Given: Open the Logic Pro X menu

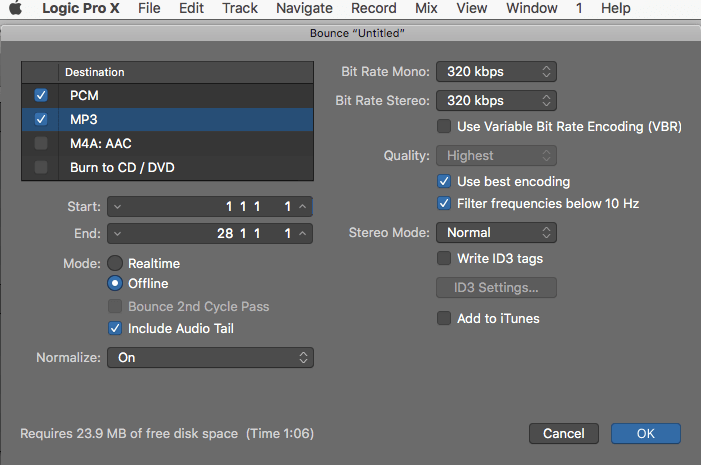Looking at the screenshot, I should (x=81, y=8).
